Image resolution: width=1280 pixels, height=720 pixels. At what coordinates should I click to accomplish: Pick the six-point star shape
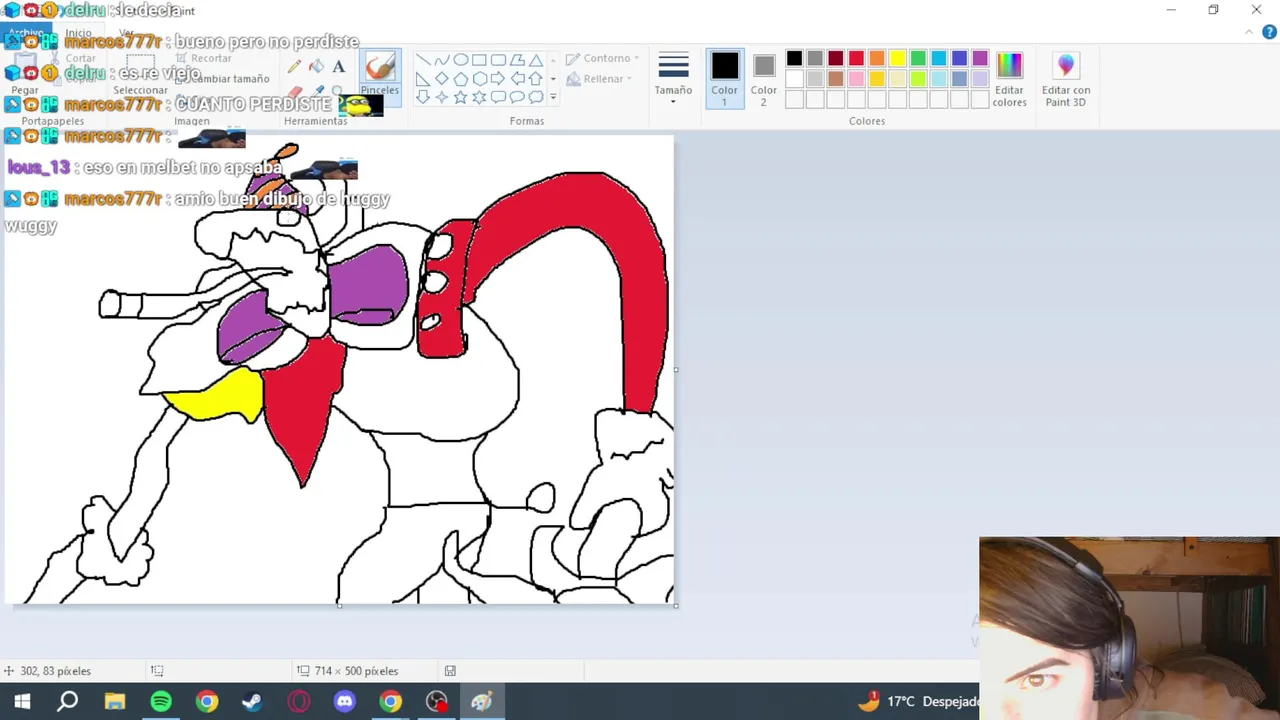click(479, 97)
